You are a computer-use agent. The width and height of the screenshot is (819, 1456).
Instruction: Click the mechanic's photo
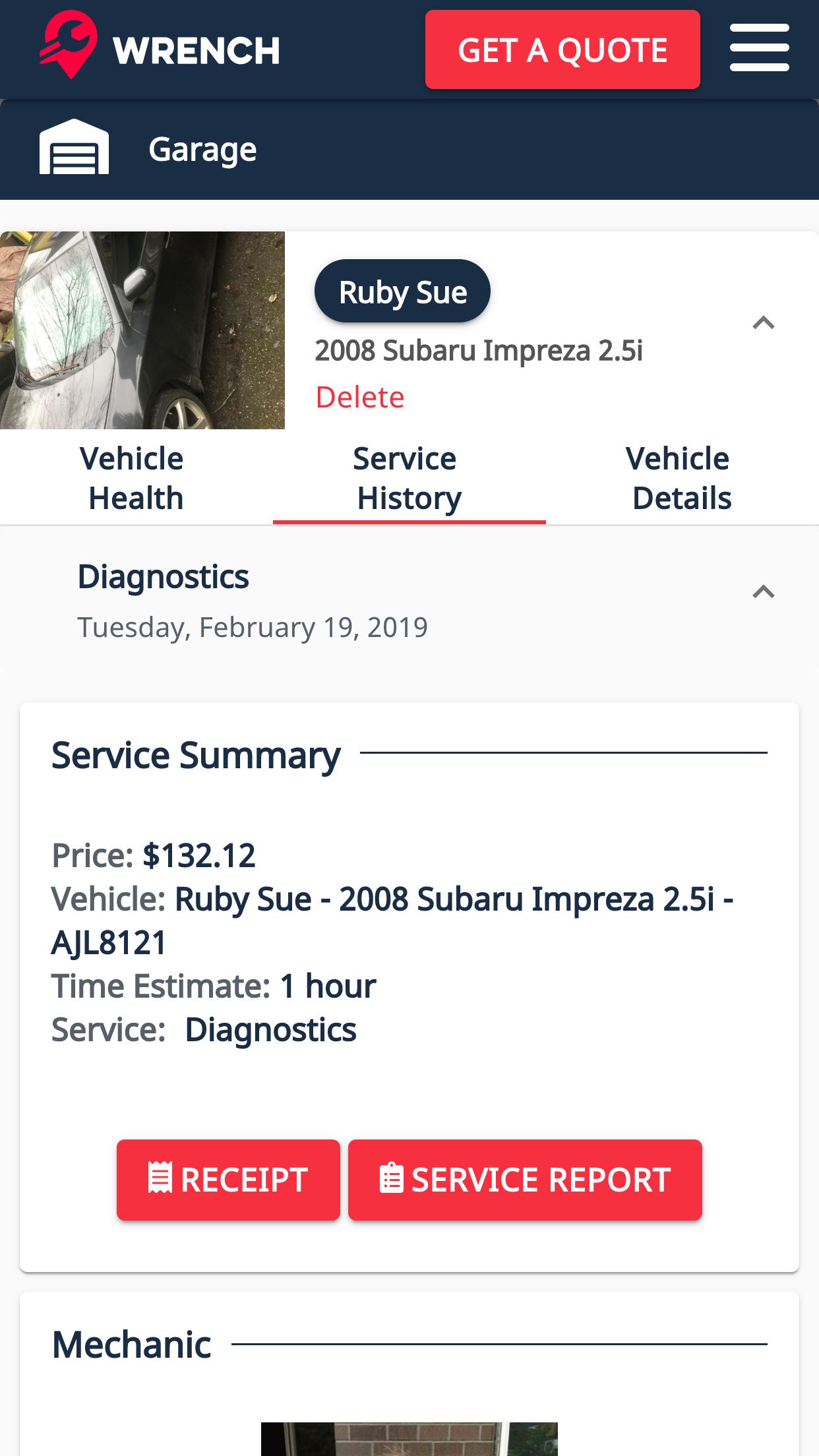tap(409, 1438)
